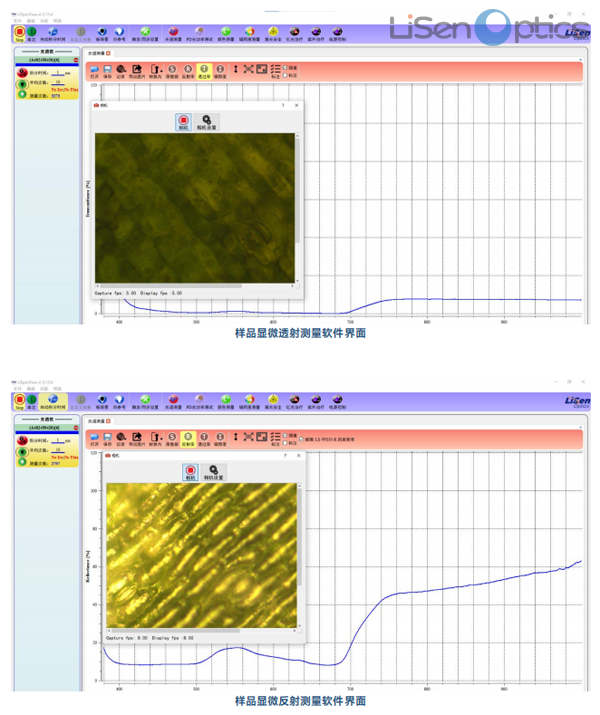Image resolution: width=600 pixels, height=715 pixels.
Task: Open 激光安全 laser safety in upper window
Action: 273,34
